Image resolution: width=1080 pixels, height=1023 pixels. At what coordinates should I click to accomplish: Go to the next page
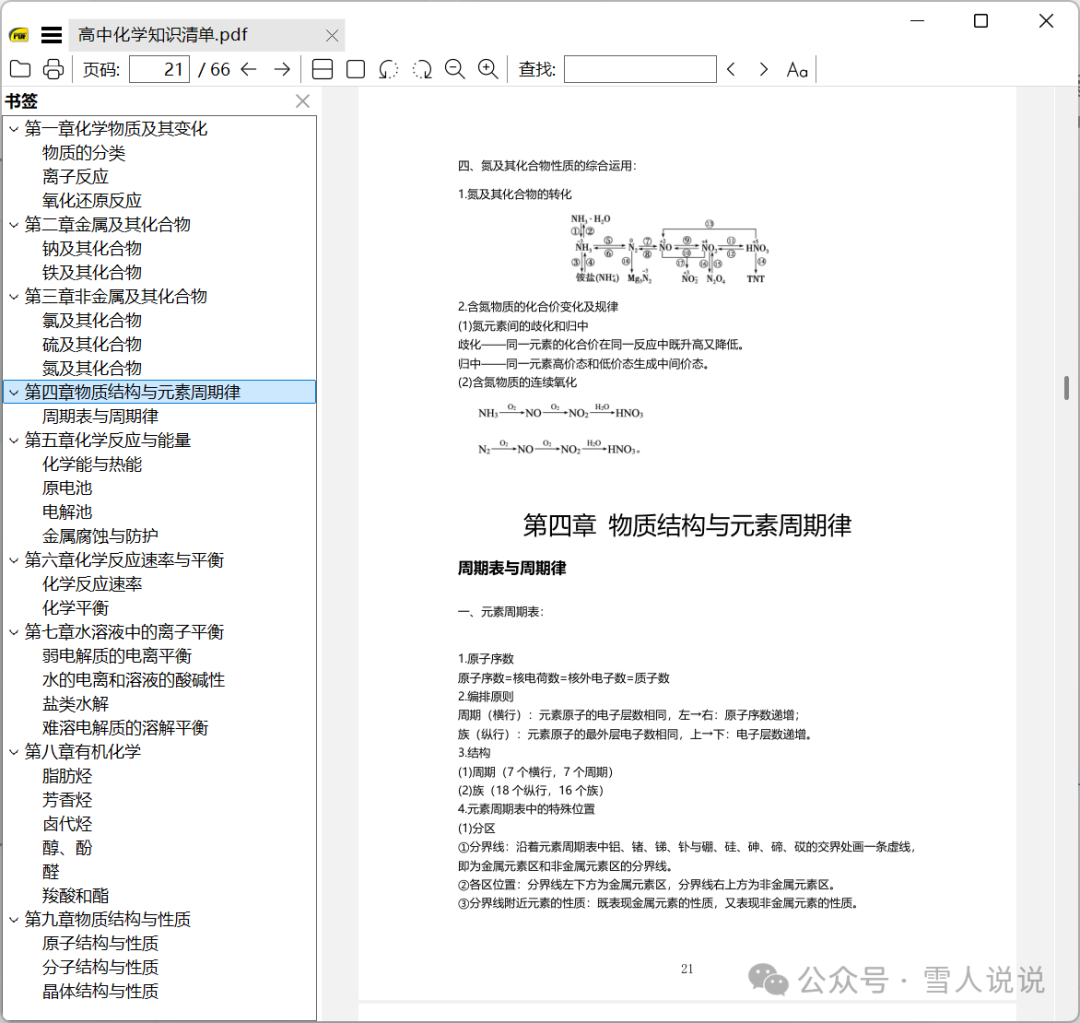283,69
